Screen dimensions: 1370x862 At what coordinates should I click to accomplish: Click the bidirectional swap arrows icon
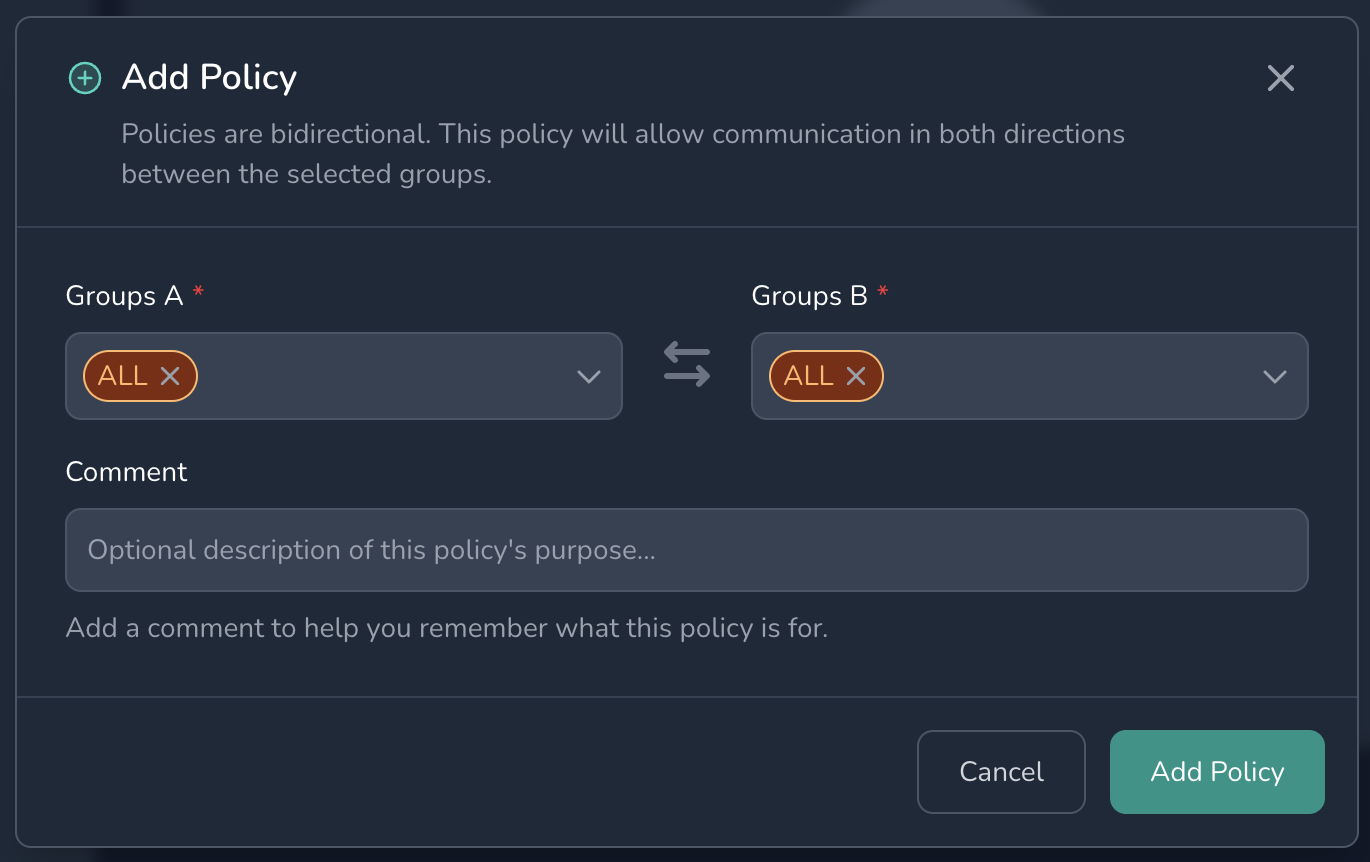(687, 365)
